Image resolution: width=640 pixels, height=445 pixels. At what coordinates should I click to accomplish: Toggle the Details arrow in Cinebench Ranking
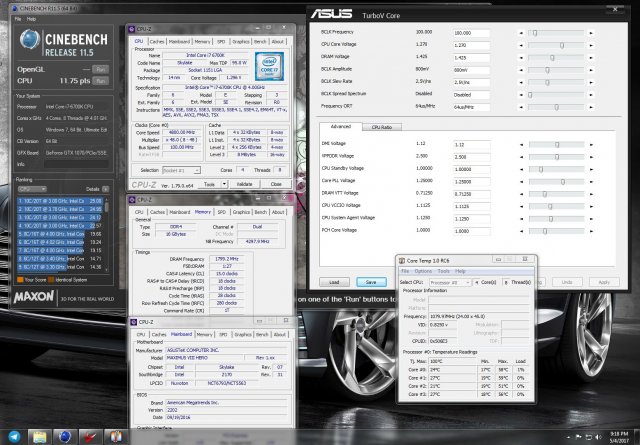pos(105,188)
